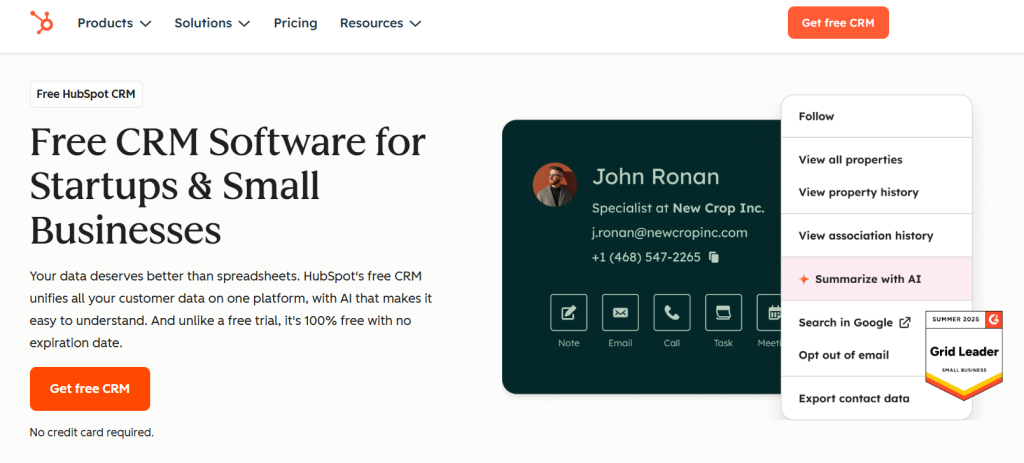Image resolution: width=1024 pixels, height=463 pixels.
Task: Click the Specialist at New Crop Inc. text
Action: (x=678, y=208)
